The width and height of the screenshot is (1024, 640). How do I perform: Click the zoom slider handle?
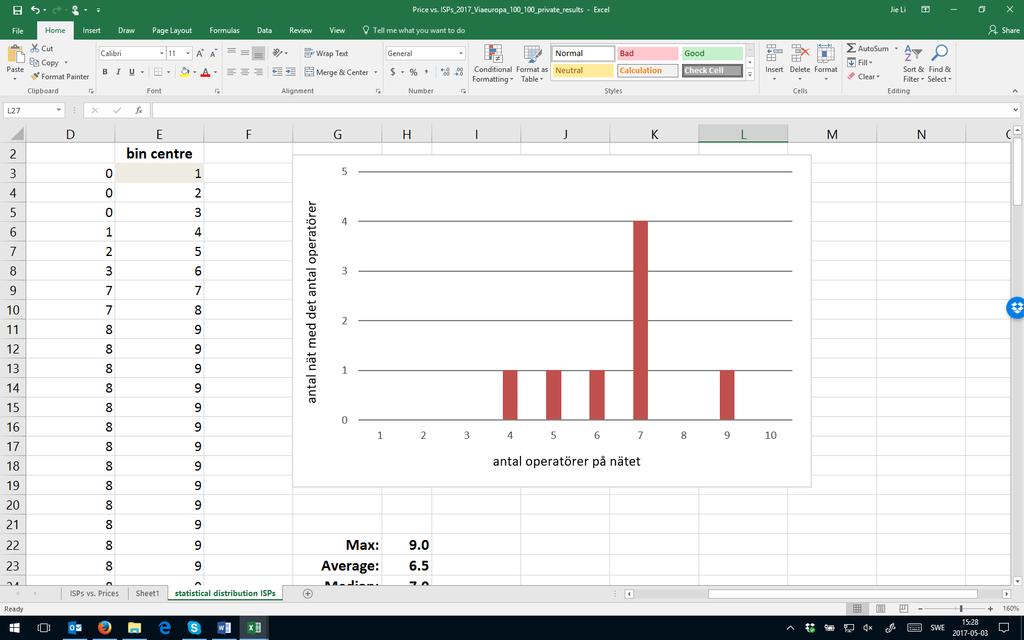(961, 609)
